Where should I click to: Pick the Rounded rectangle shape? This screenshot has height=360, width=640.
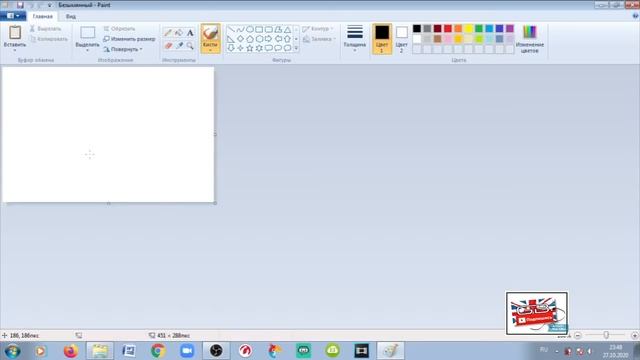(269, 29)
